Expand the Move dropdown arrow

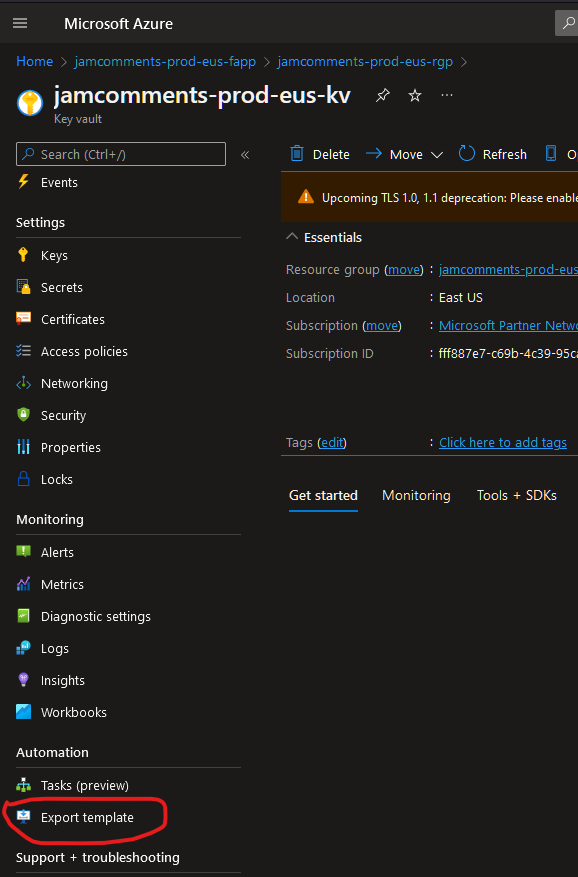coord(437,154)
